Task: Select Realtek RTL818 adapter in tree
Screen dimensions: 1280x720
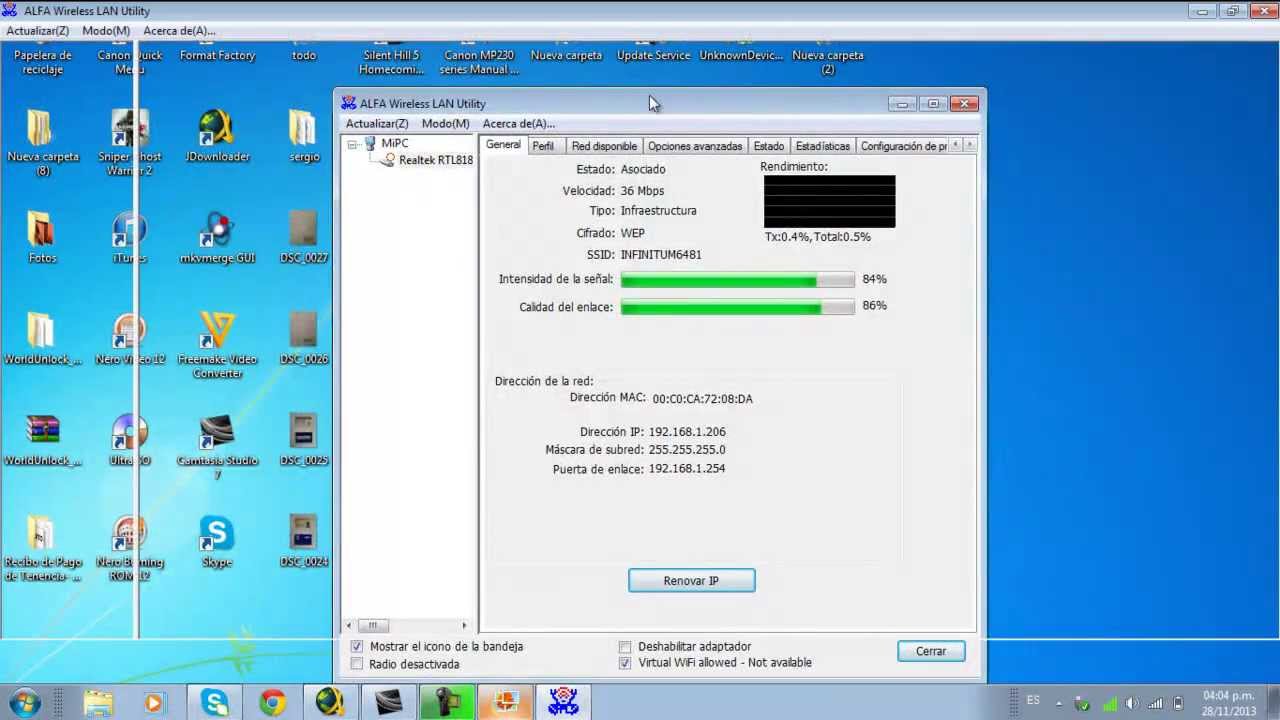Action: tap(435, 160)
